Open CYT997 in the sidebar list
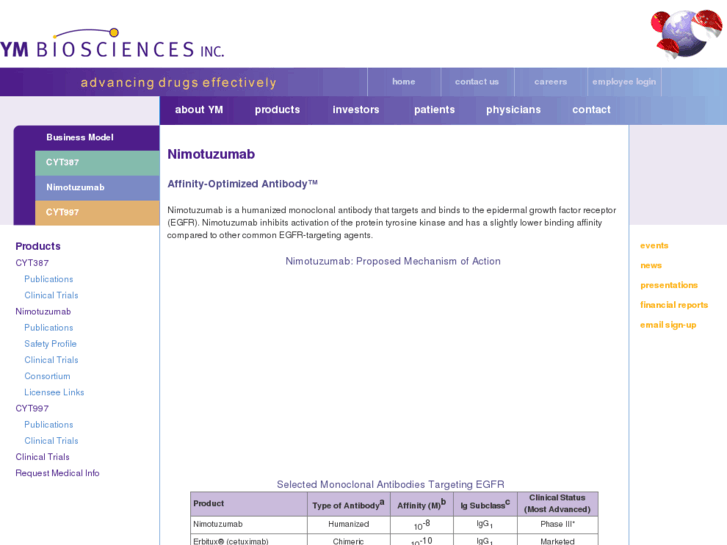The height and width of the screenshot is (545, 727). click(32, 409)
